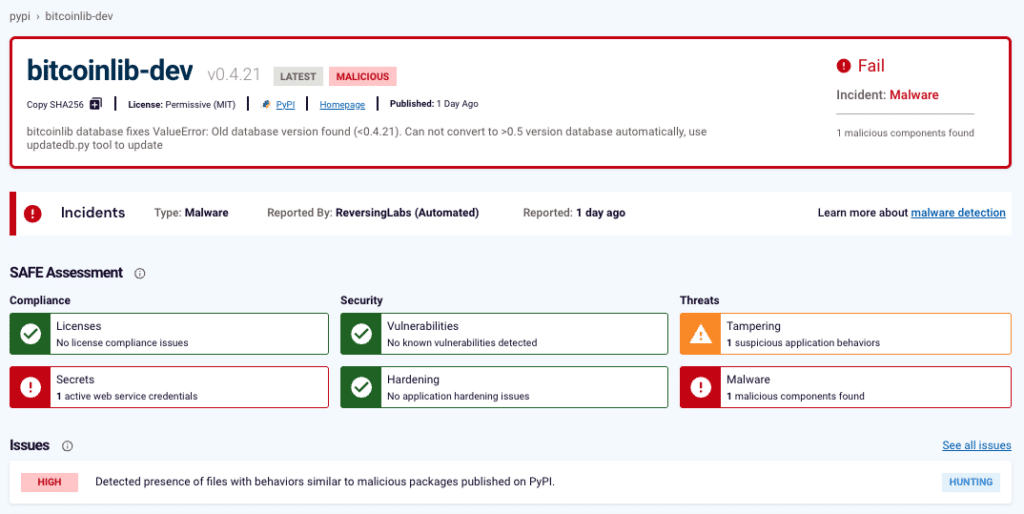Go to pypi breadcrumb
The height and width of the screenshot is (514, 1024).
point(20,16)
